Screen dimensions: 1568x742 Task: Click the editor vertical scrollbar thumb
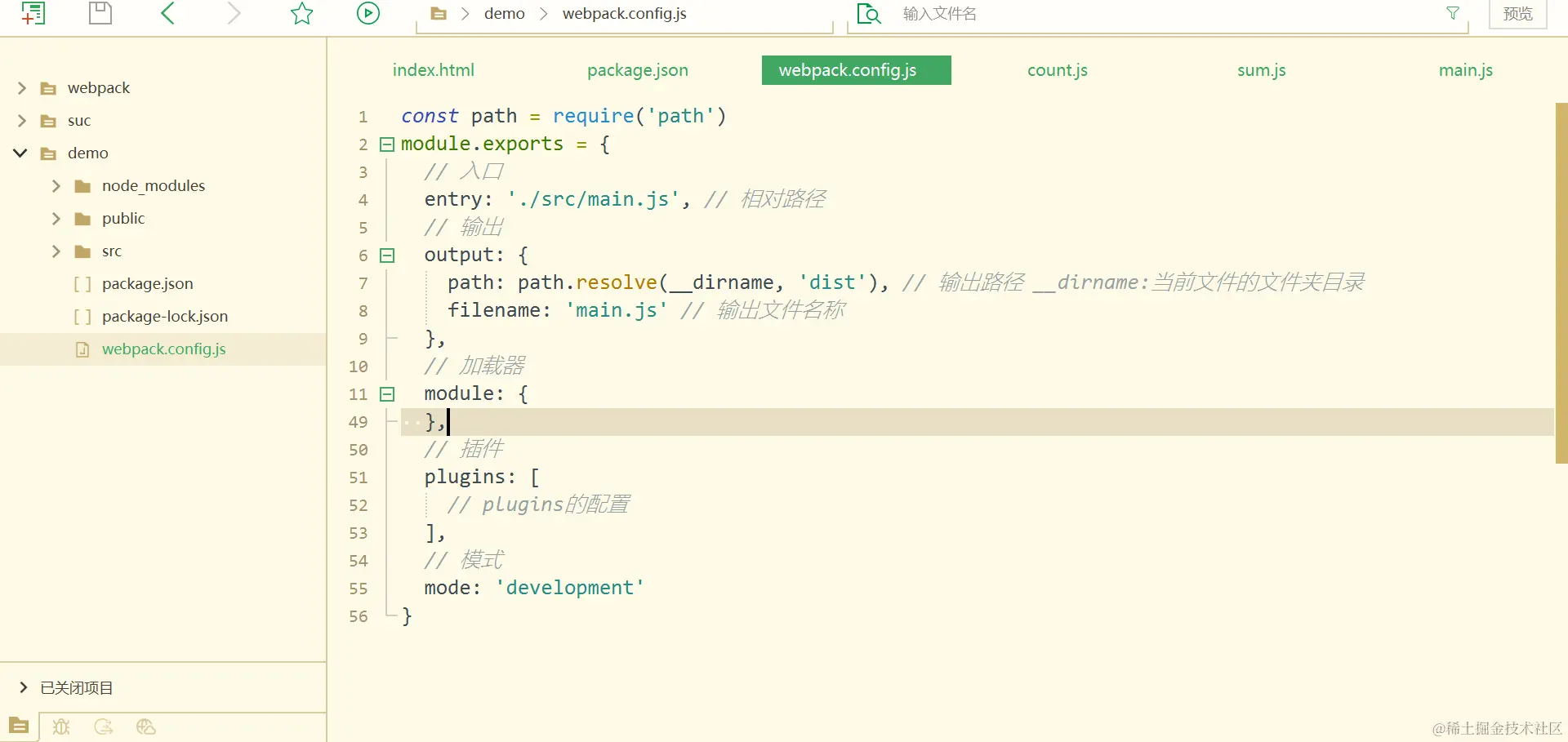pyautogui.click(x=1561, y=283)
